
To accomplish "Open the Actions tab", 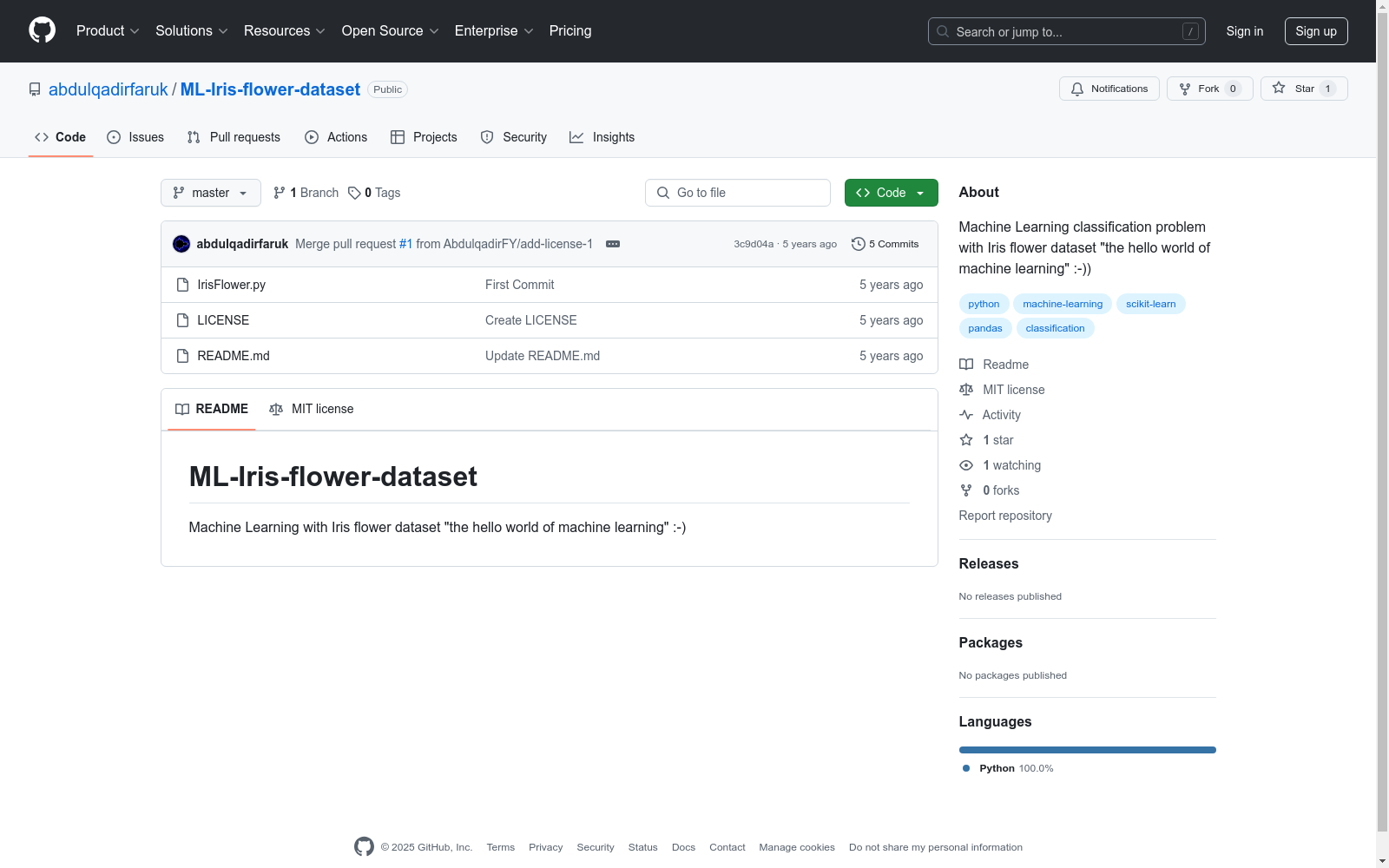I will point(336,137).
